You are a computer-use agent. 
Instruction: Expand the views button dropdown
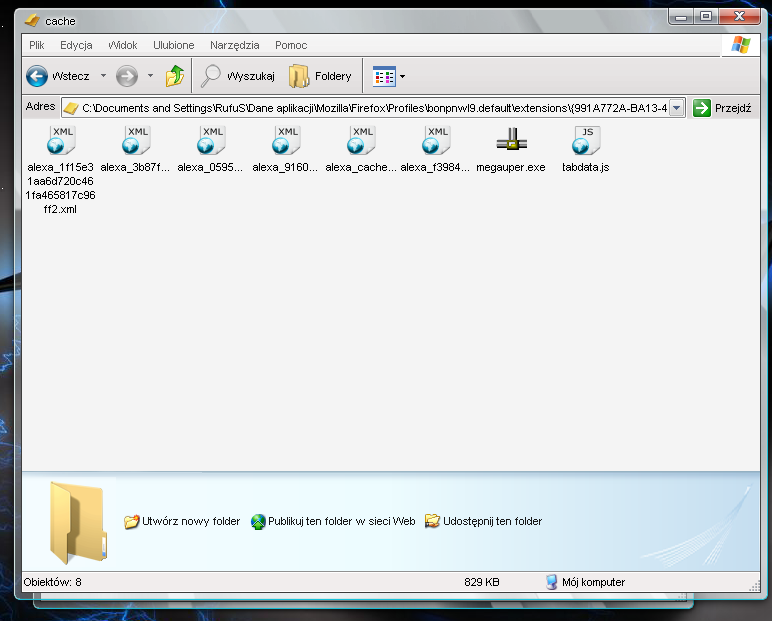pos(402,76)
